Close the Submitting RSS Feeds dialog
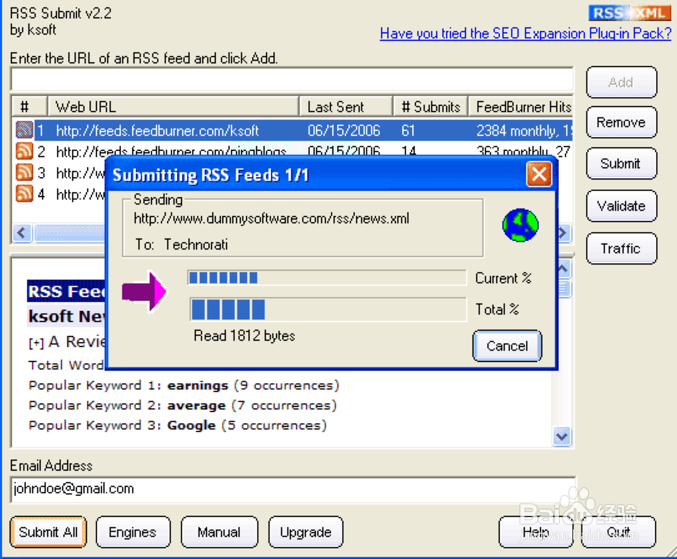Image resolution: width=677 pixels, height=559 pixels. coord(539,174)
